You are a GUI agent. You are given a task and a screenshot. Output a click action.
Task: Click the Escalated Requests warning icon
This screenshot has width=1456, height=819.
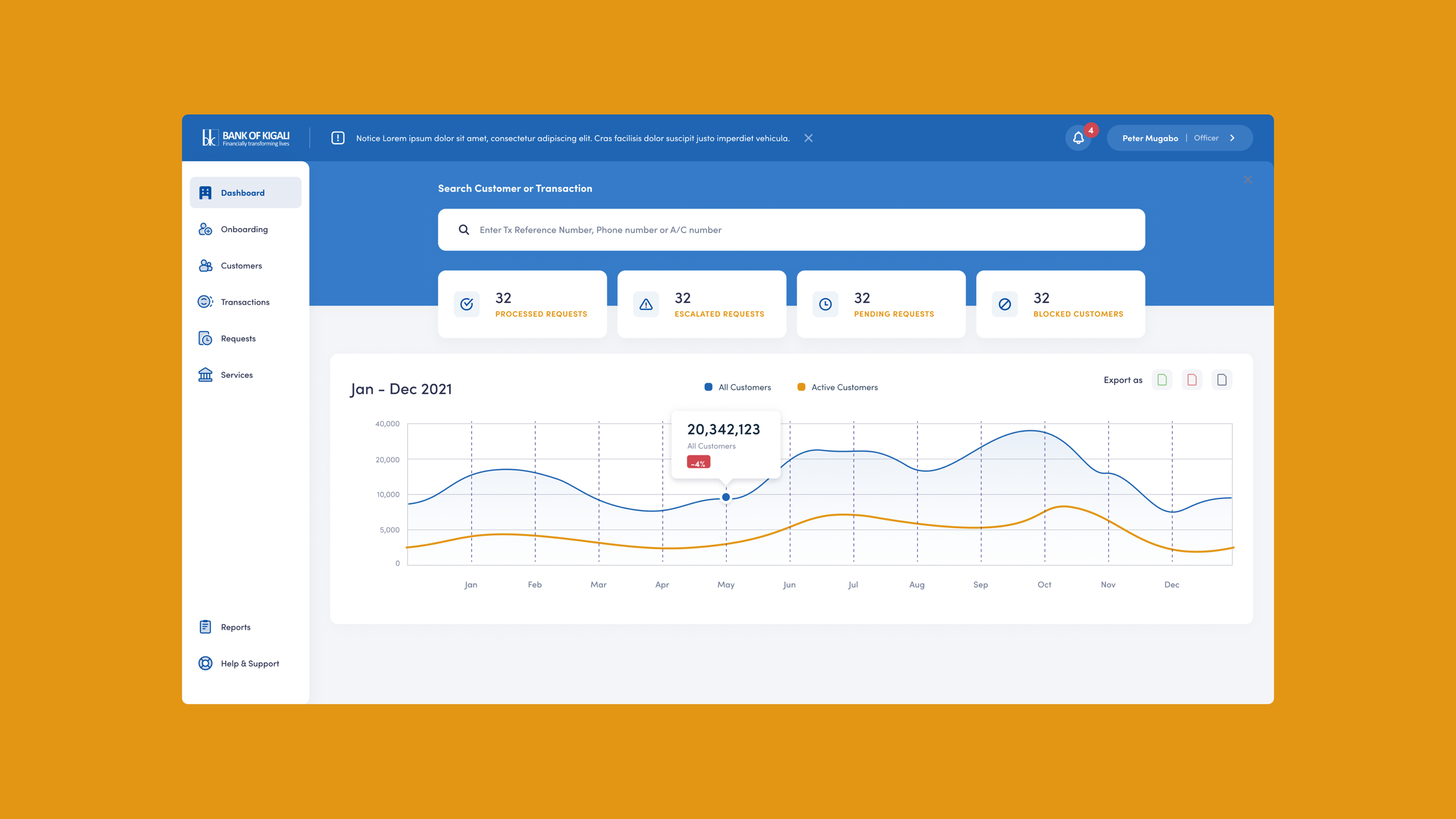(x=646, y=304)
